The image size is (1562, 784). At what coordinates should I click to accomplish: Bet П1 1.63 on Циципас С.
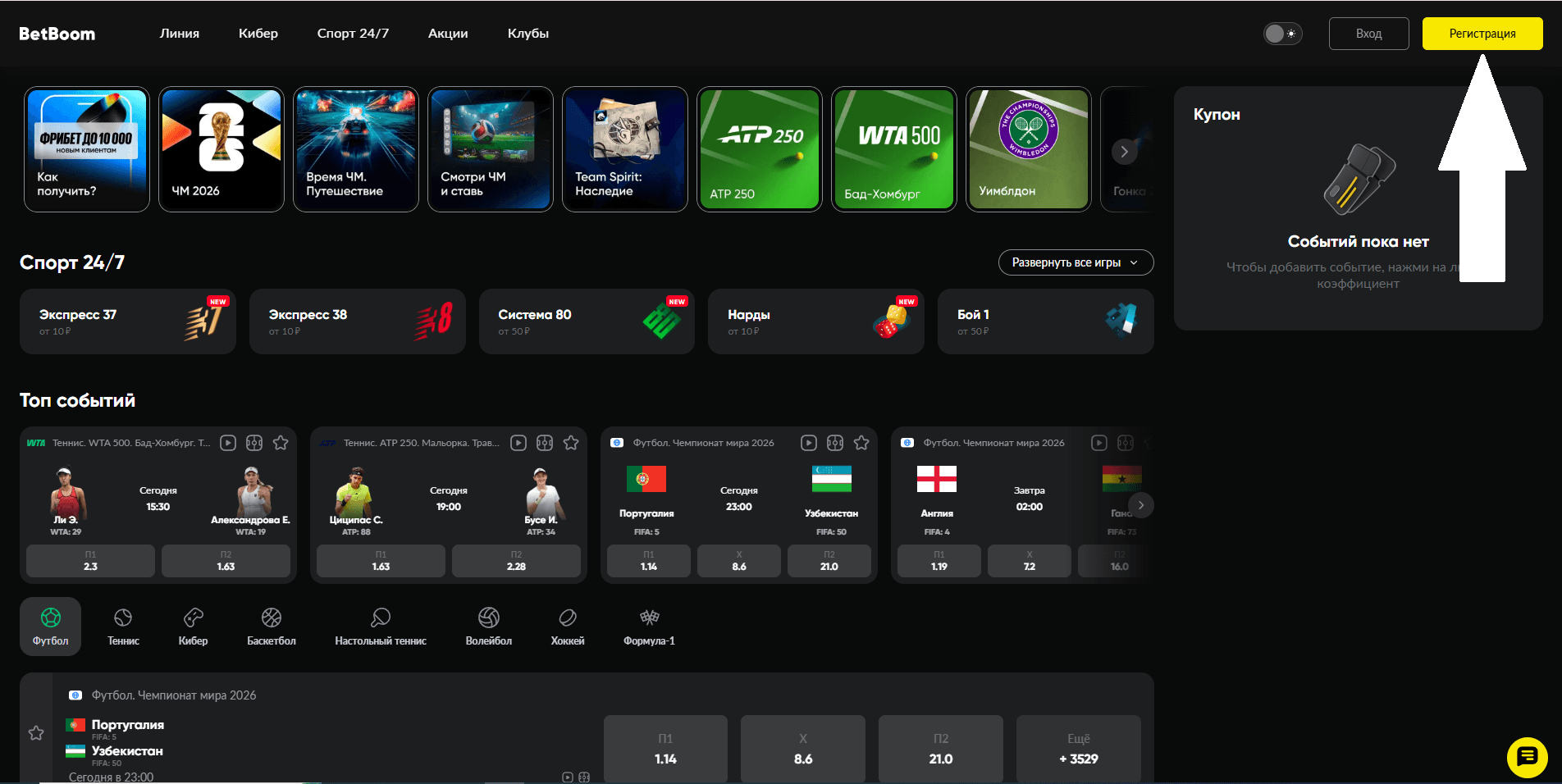(381, 561)
